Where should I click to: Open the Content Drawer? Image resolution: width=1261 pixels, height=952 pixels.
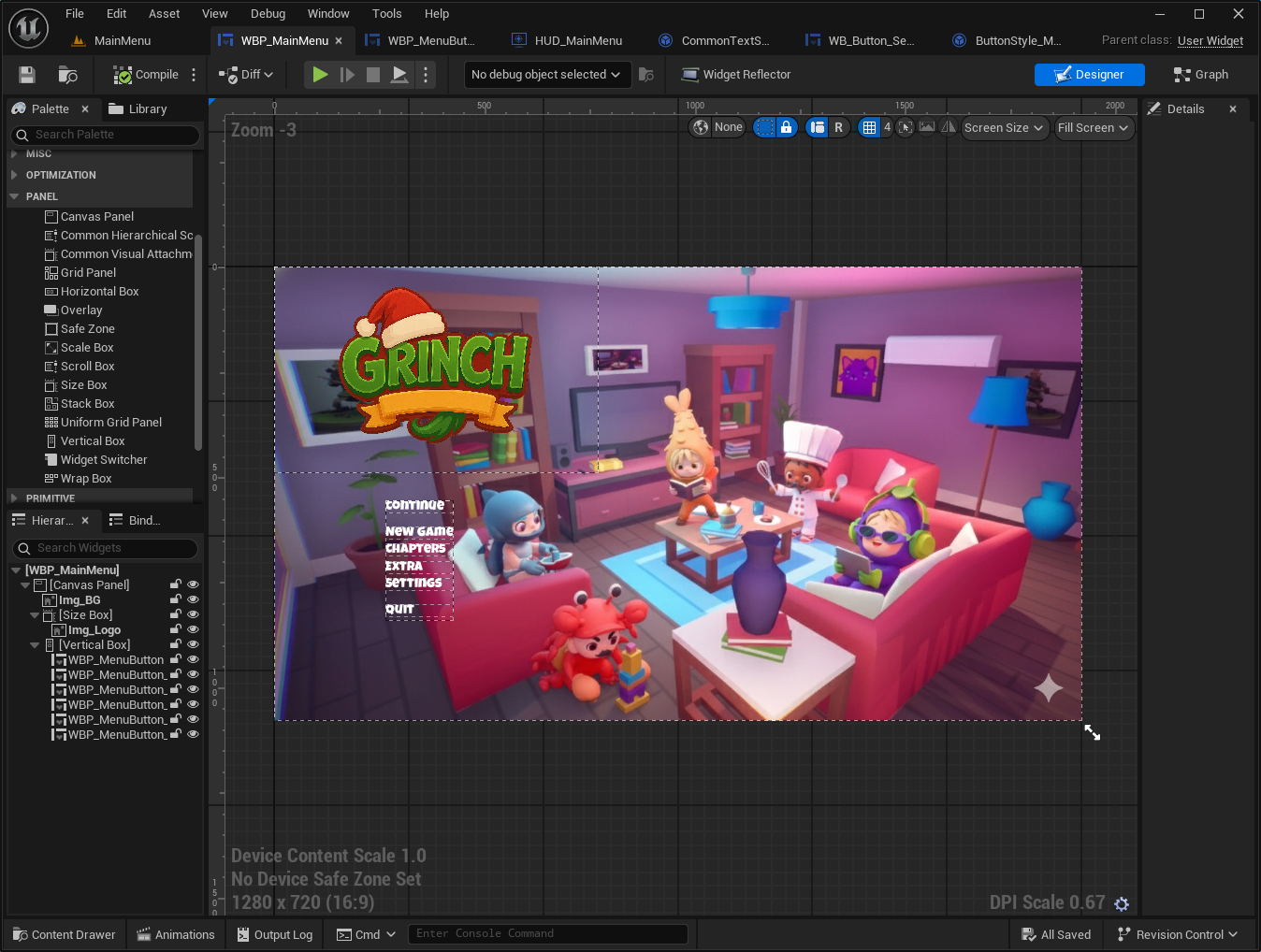click(65, 934)
